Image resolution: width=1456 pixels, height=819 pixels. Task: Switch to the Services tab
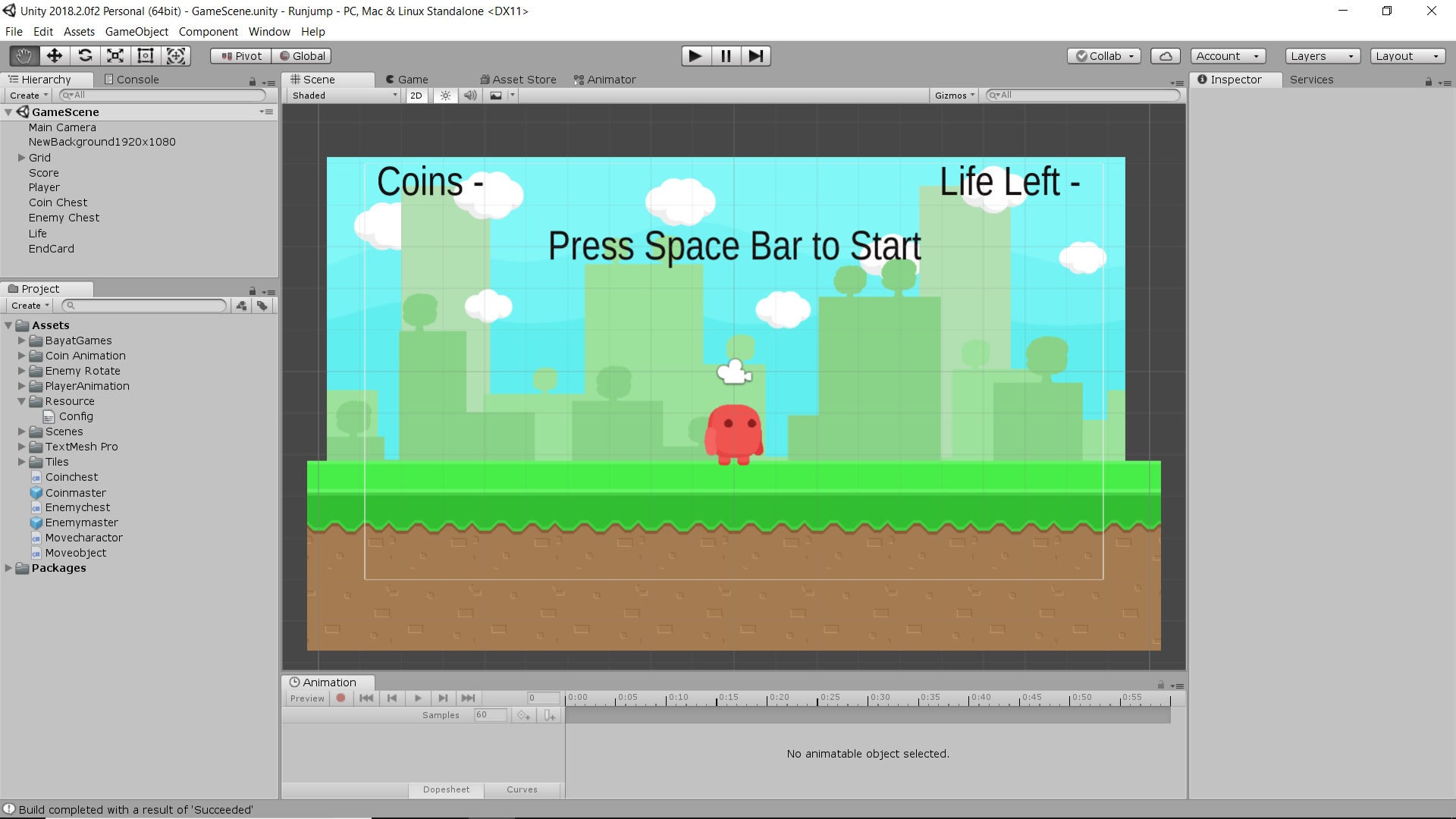click(1311, 80)
